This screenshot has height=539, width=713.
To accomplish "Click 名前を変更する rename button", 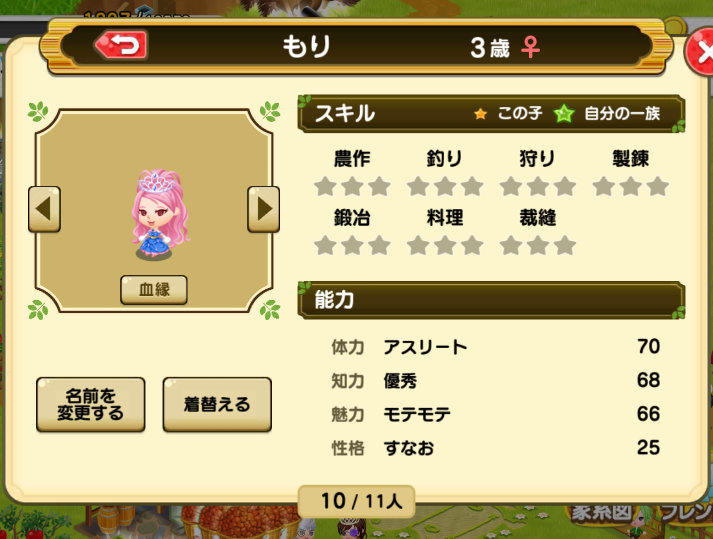I will pyautogui.click(x=90, y=404).
